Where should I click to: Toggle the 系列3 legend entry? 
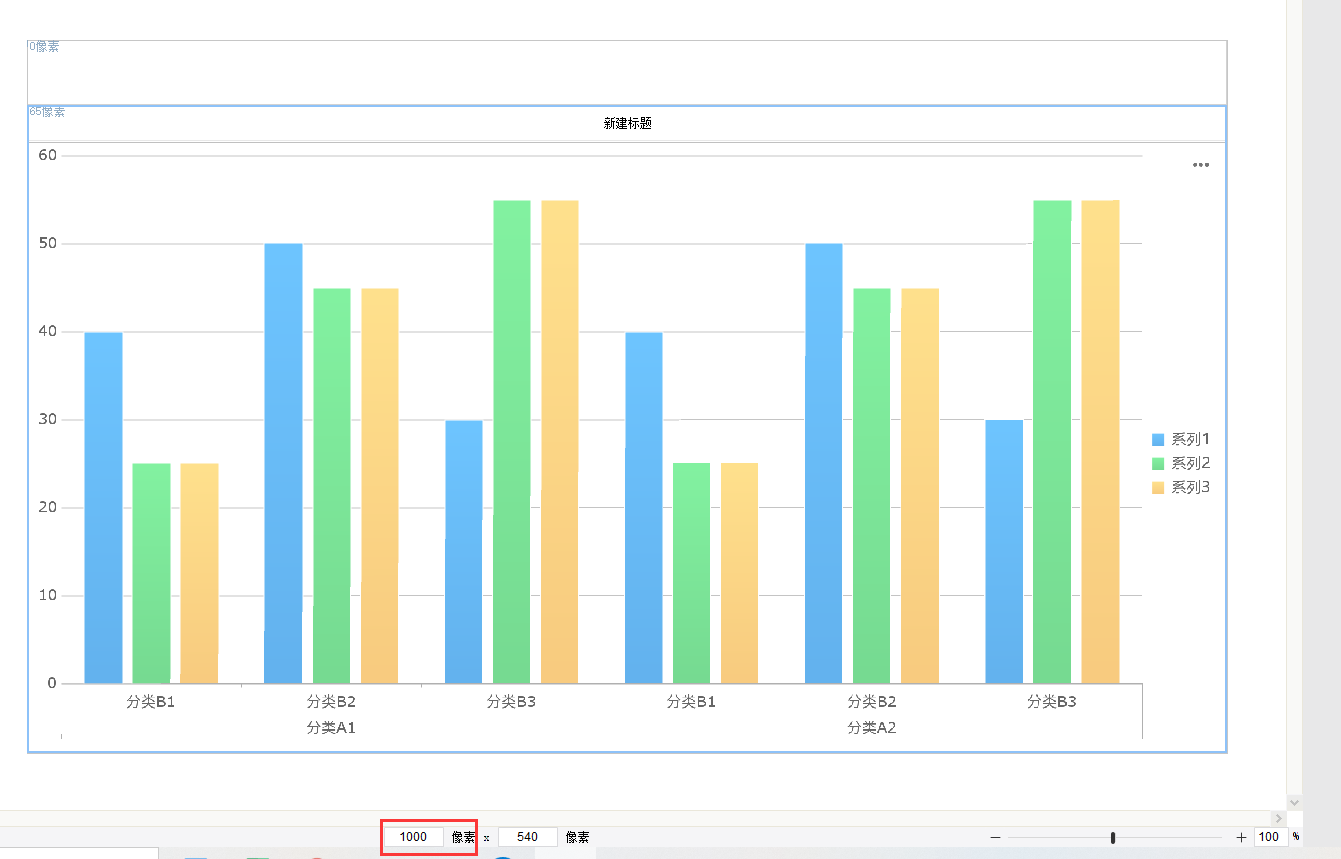coord(1181,487)
